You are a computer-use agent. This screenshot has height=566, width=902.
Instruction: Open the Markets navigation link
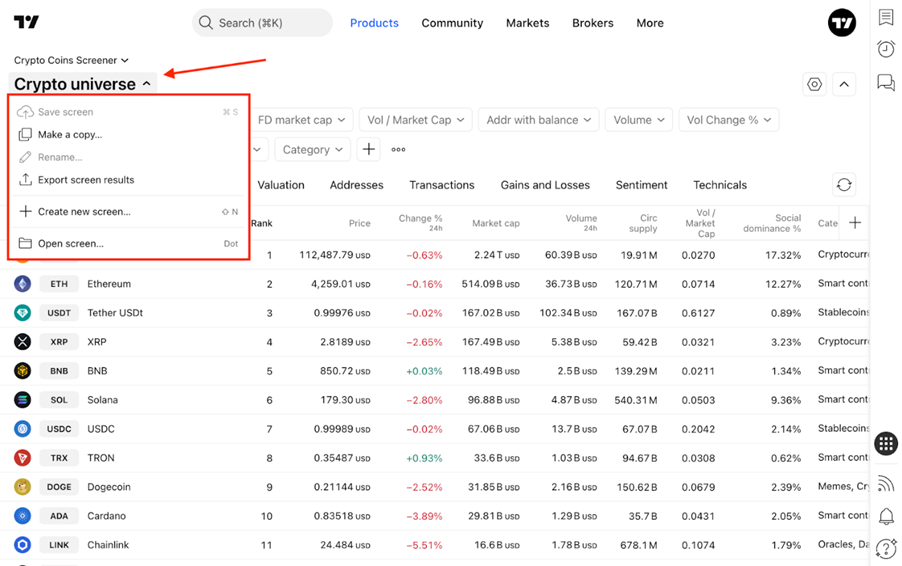pos(528,23)
